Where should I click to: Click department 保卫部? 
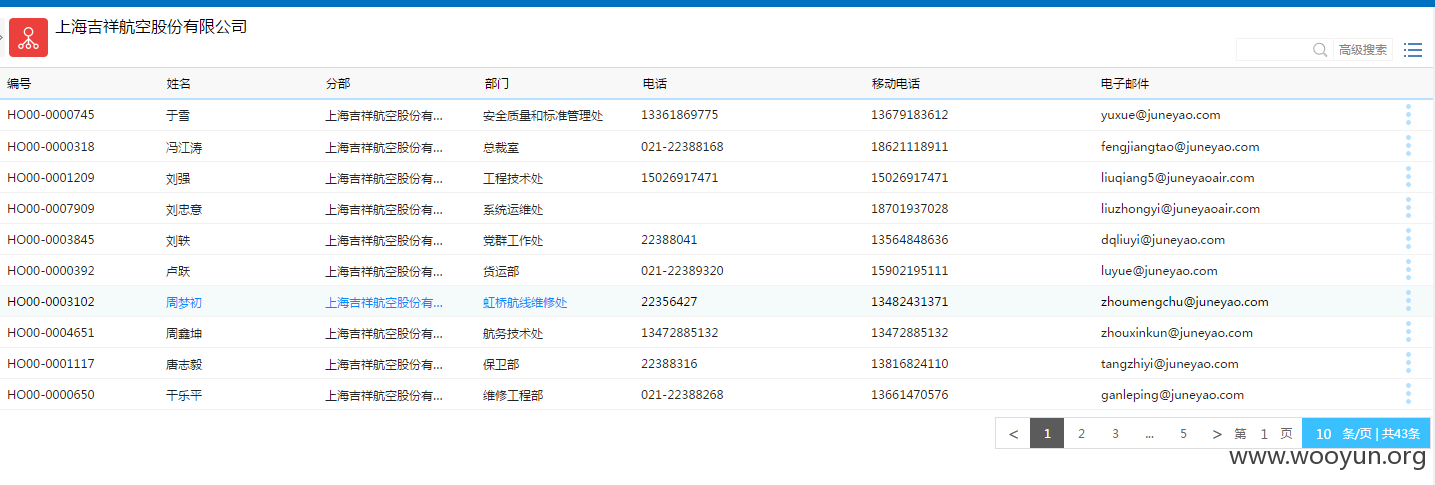(x=501, y=364)
